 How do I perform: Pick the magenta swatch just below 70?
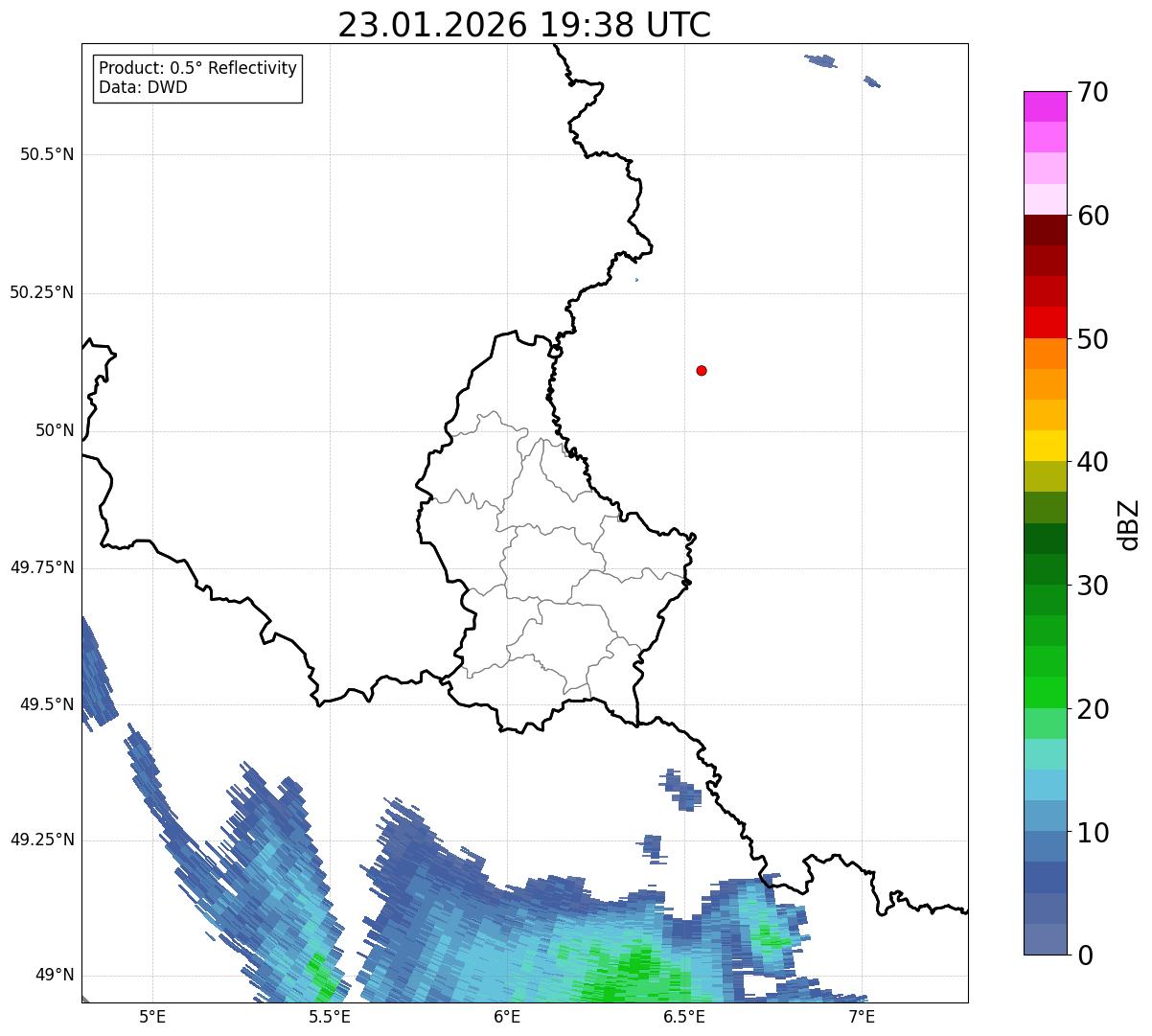1046,106
